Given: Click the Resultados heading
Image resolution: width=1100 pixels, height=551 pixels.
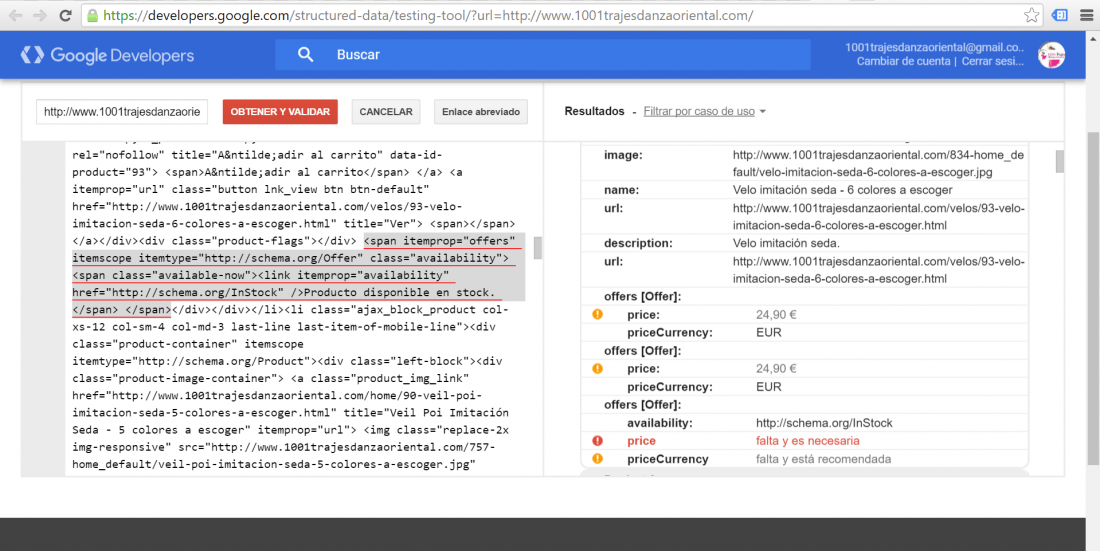Looking at the screenshot, I should tap(594, 111).
